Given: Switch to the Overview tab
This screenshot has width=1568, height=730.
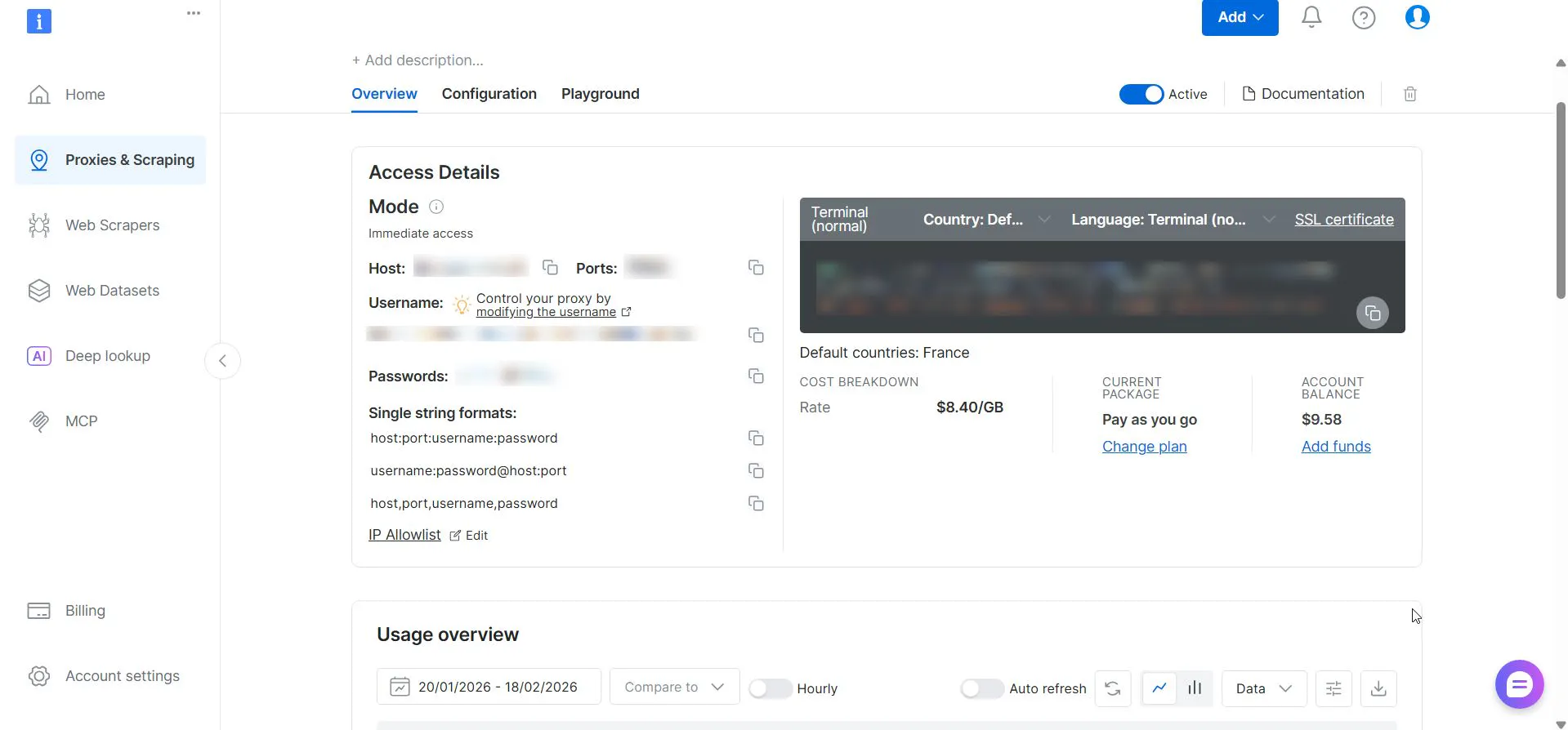Looking at the screenshot, I should pyautogui.click(x=384, y=94).
